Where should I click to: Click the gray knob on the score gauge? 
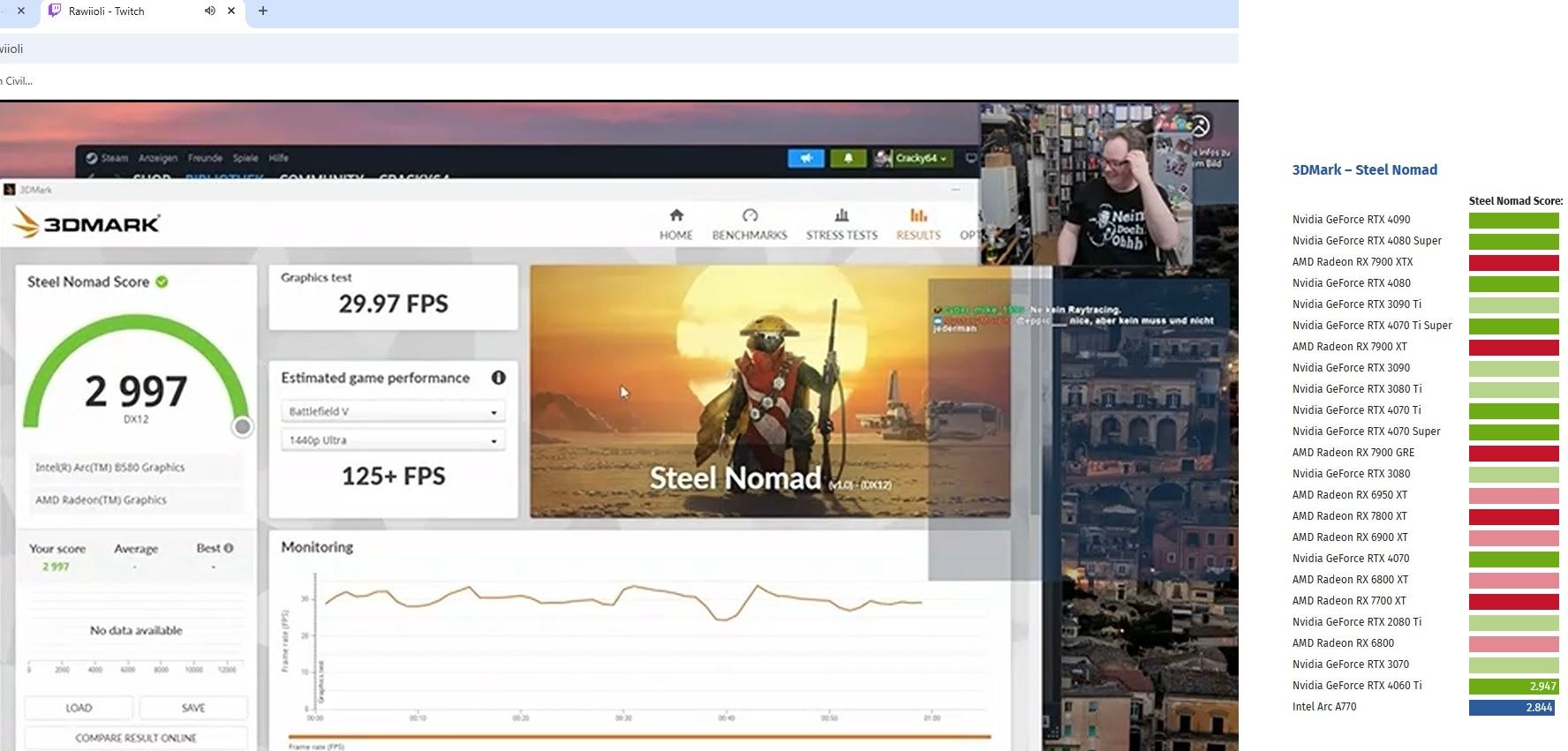(242, 427)
